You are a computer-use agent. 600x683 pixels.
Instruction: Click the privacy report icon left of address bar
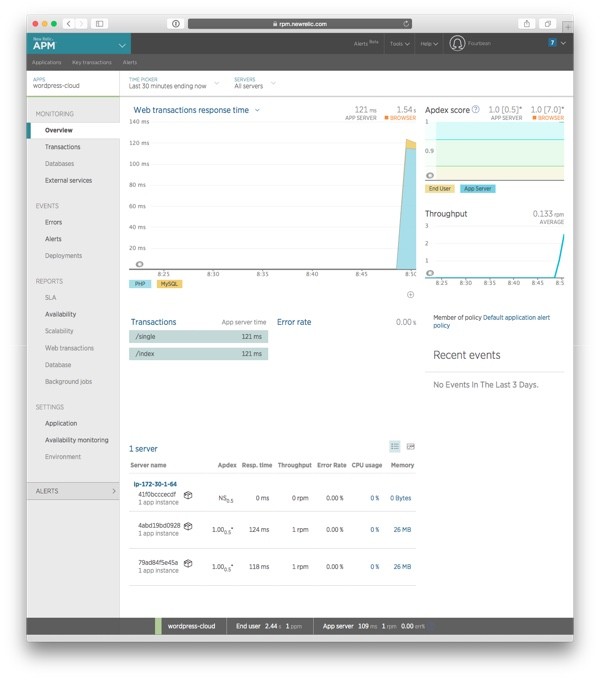click(176, 24)
